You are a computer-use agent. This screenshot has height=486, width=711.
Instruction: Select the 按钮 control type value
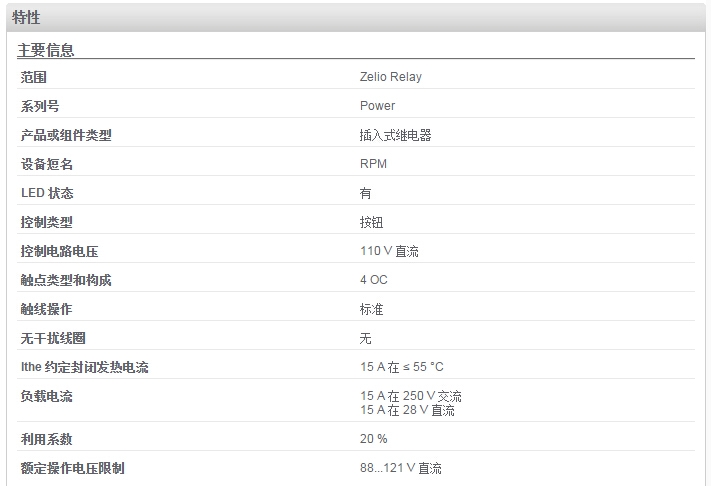[x=371, y=222]
